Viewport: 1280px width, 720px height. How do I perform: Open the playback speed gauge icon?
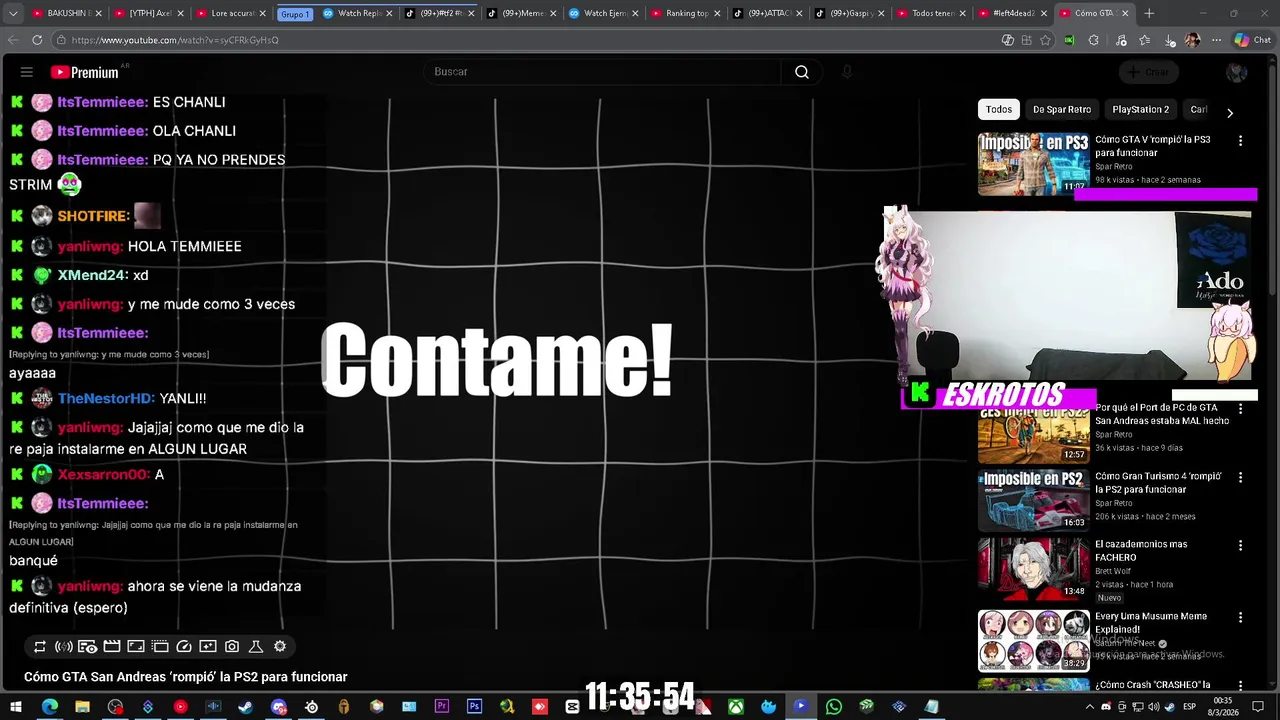click(x=184, y=647)
